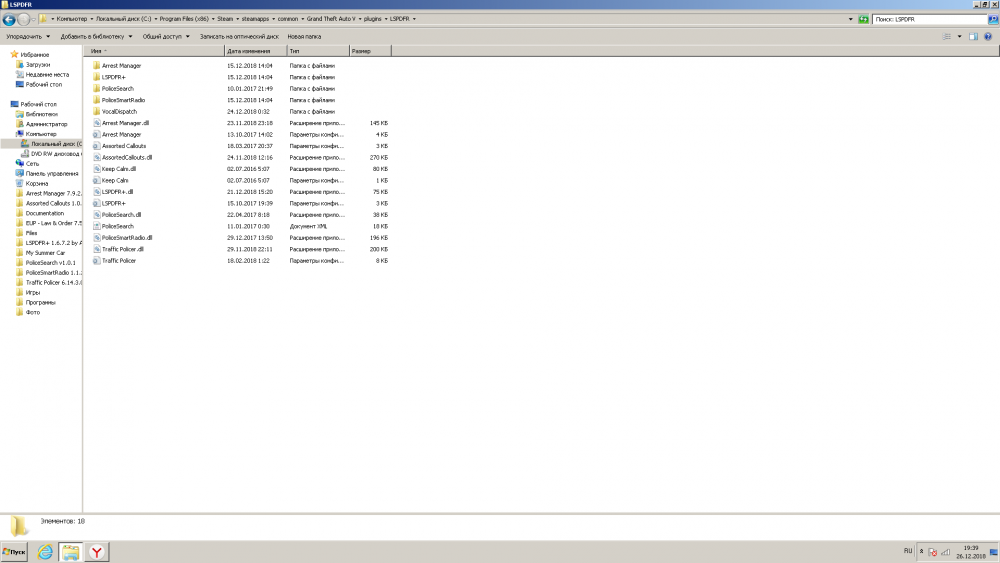Sort by the Имя column header

coord(154,51)
